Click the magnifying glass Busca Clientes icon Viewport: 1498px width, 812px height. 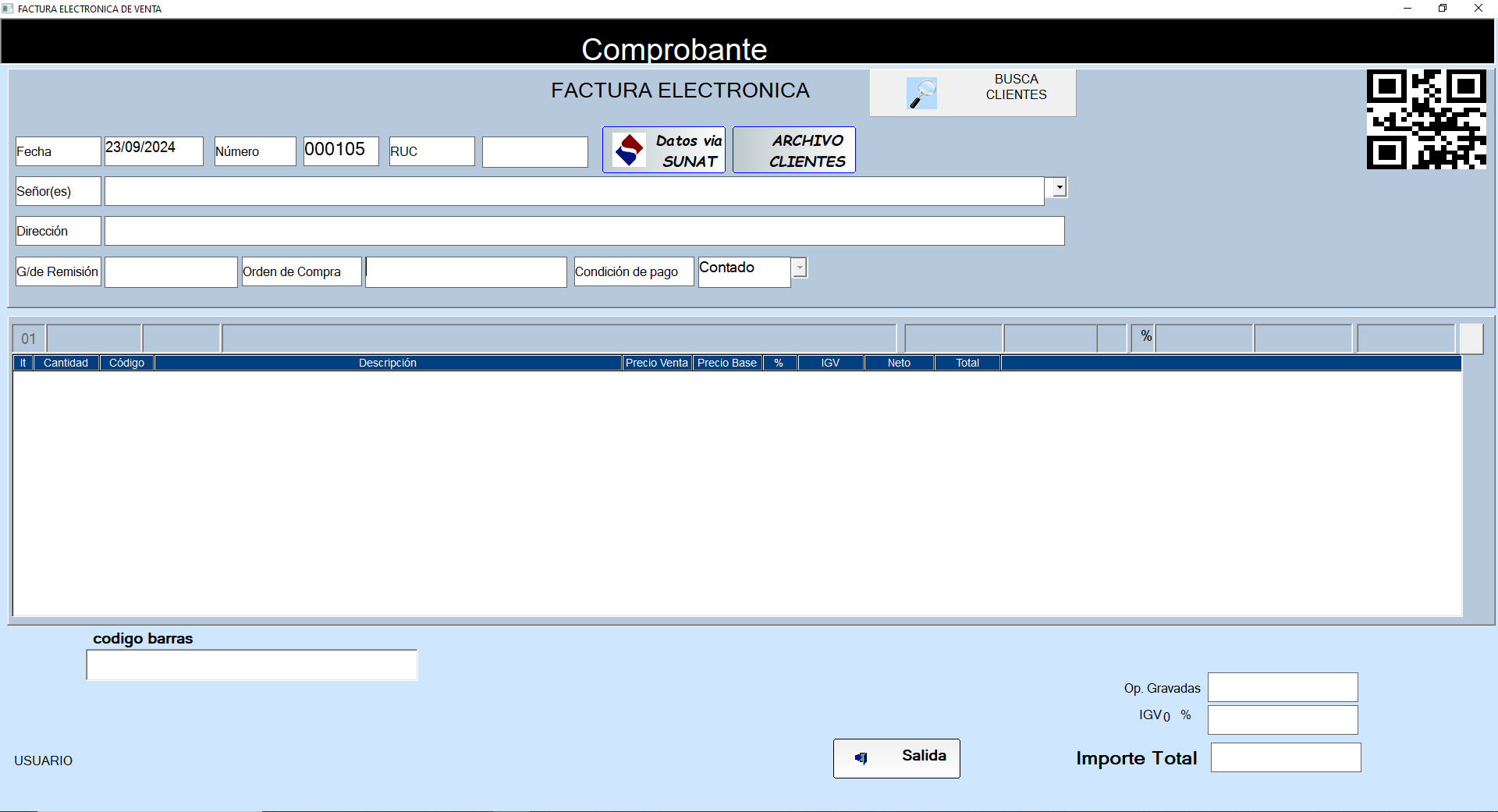pos(921,94)
